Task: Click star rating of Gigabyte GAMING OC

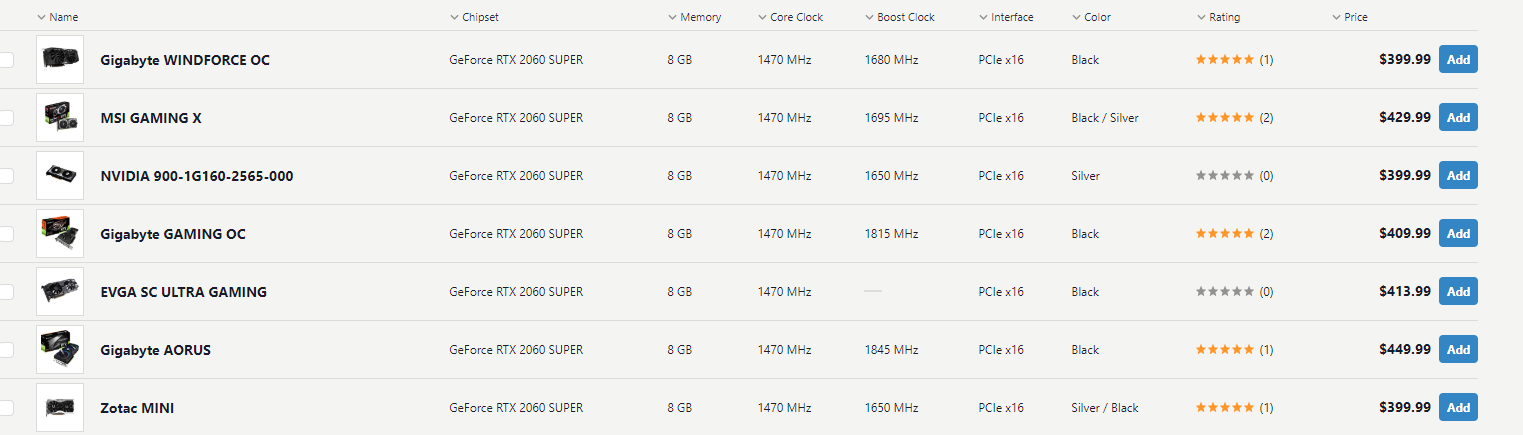Action: pos(1225,234)
